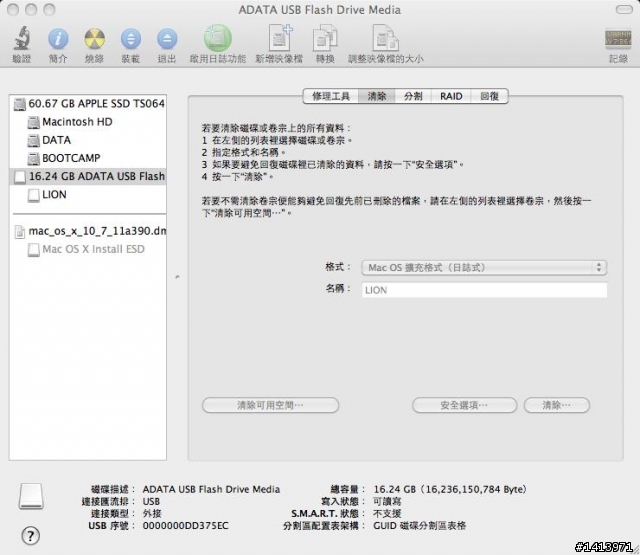Click the disk icon beside 60.67 GB APPLE SSD
The width and height of the screenshot is (640, 555).
(20, 104)
